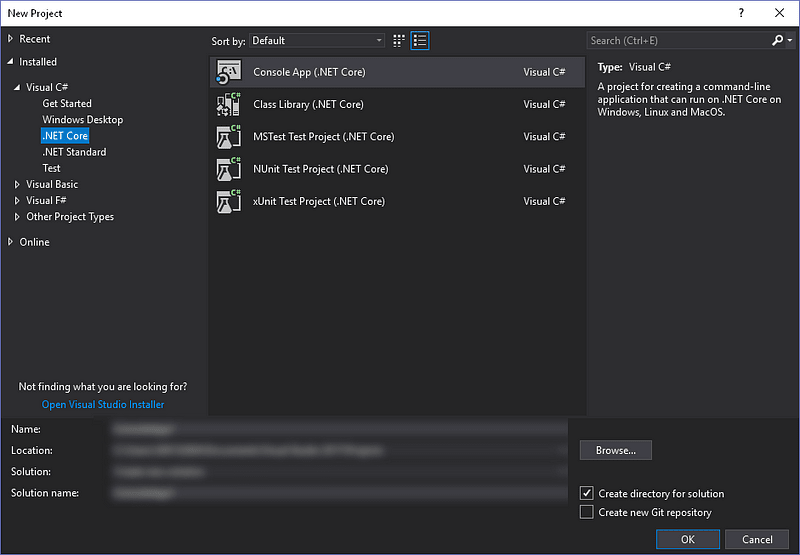Image resolution: width=800 pixels, height=555 pixels.
Task: Open the help question mark button
Action: 741,13
